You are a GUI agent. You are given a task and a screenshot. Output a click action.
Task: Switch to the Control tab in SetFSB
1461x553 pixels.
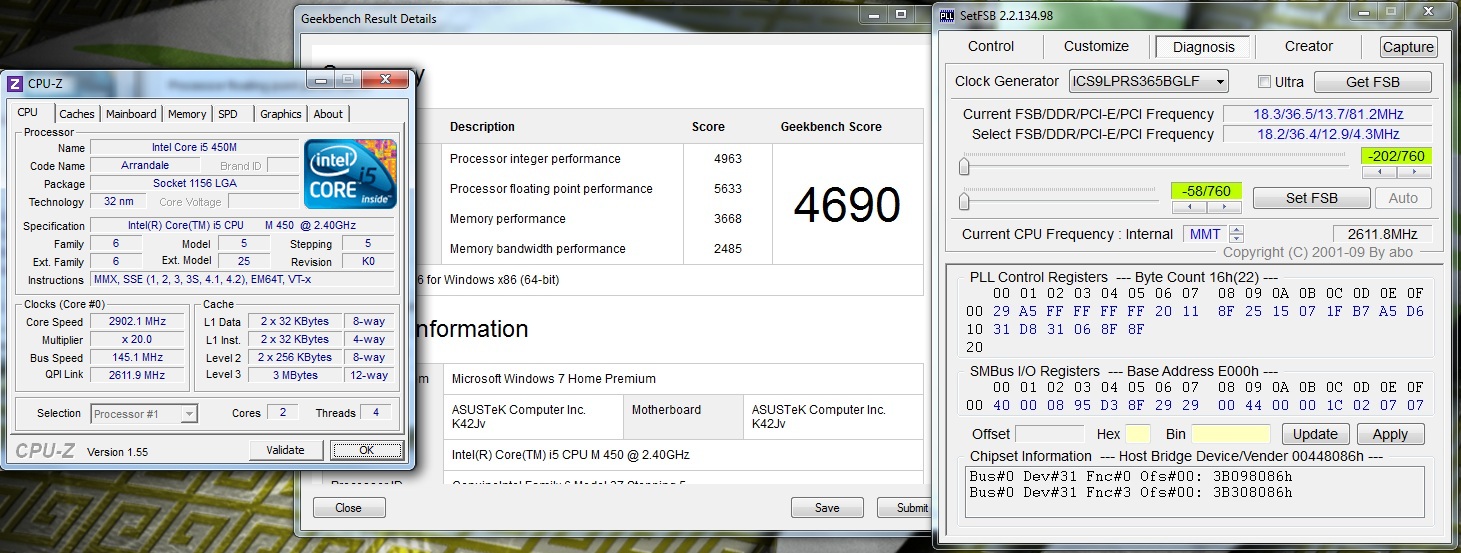991,46
